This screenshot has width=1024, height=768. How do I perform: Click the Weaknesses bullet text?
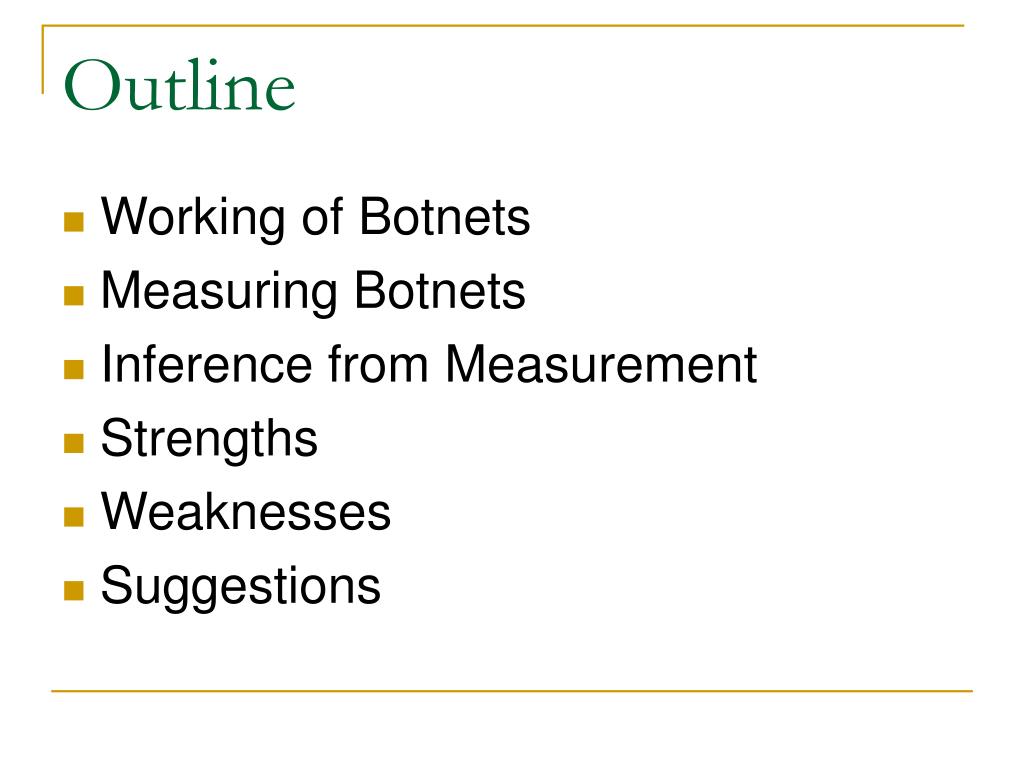[246, 511]
